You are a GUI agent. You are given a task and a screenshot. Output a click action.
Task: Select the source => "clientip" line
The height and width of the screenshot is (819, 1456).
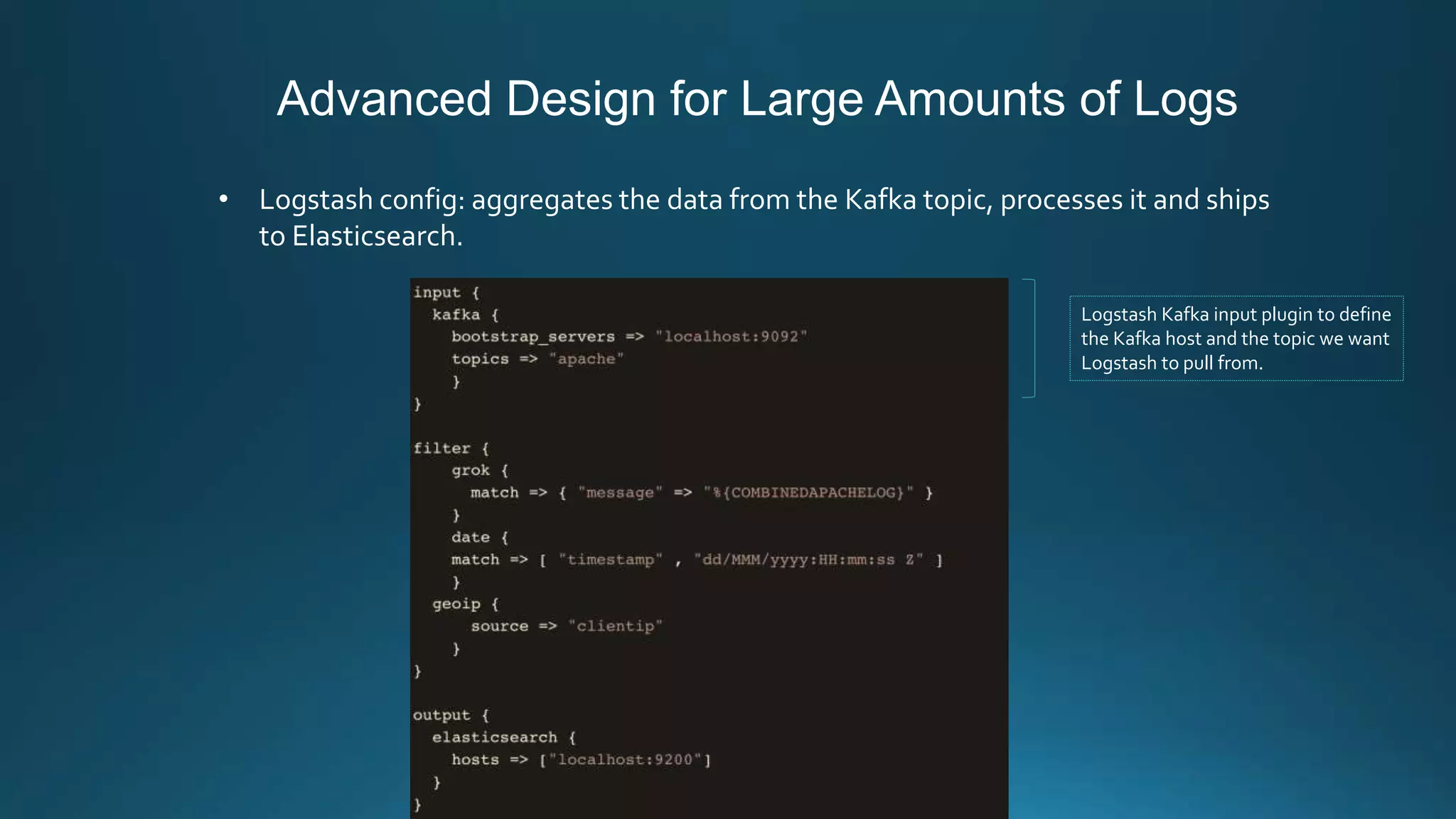tap(566, 626)
